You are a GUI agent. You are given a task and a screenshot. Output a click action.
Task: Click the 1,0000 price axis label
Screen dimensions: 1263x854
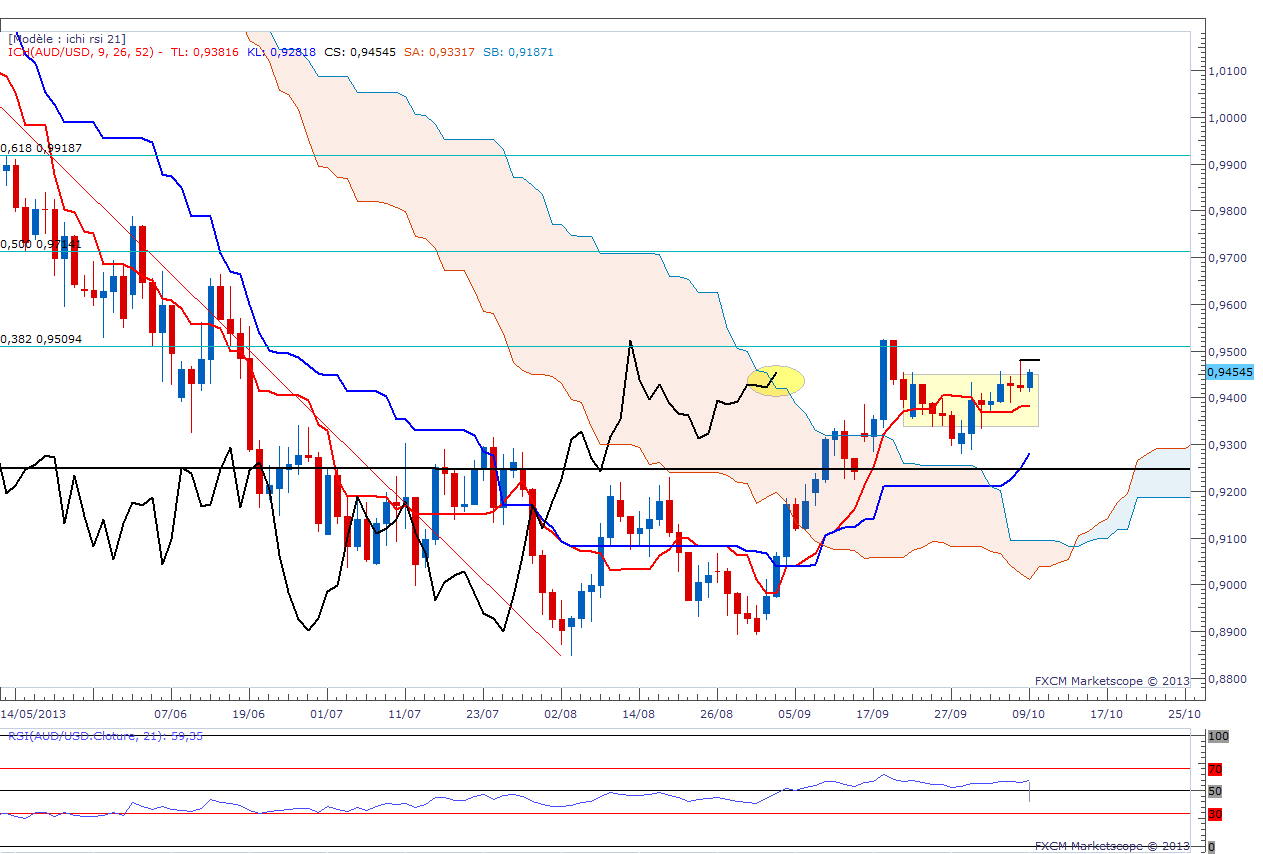click(1228, 118)
